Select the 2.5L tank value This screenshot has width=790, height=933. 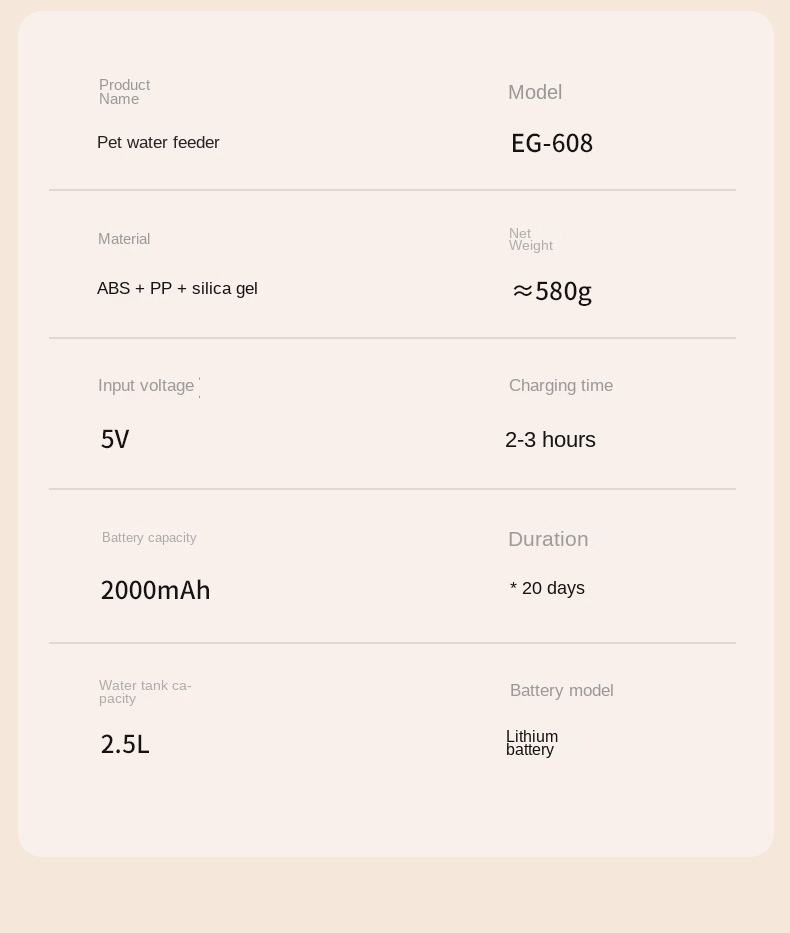pos(125,745)
